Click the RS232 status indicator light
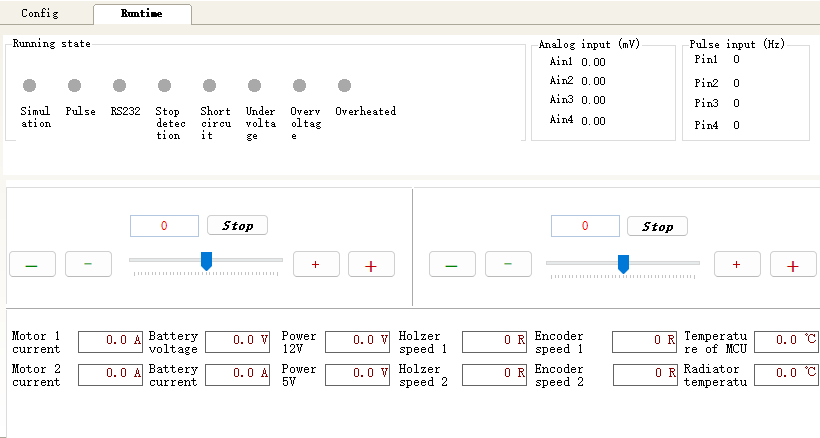The height and width of the screenshot is (438, 820). (120, 86)
